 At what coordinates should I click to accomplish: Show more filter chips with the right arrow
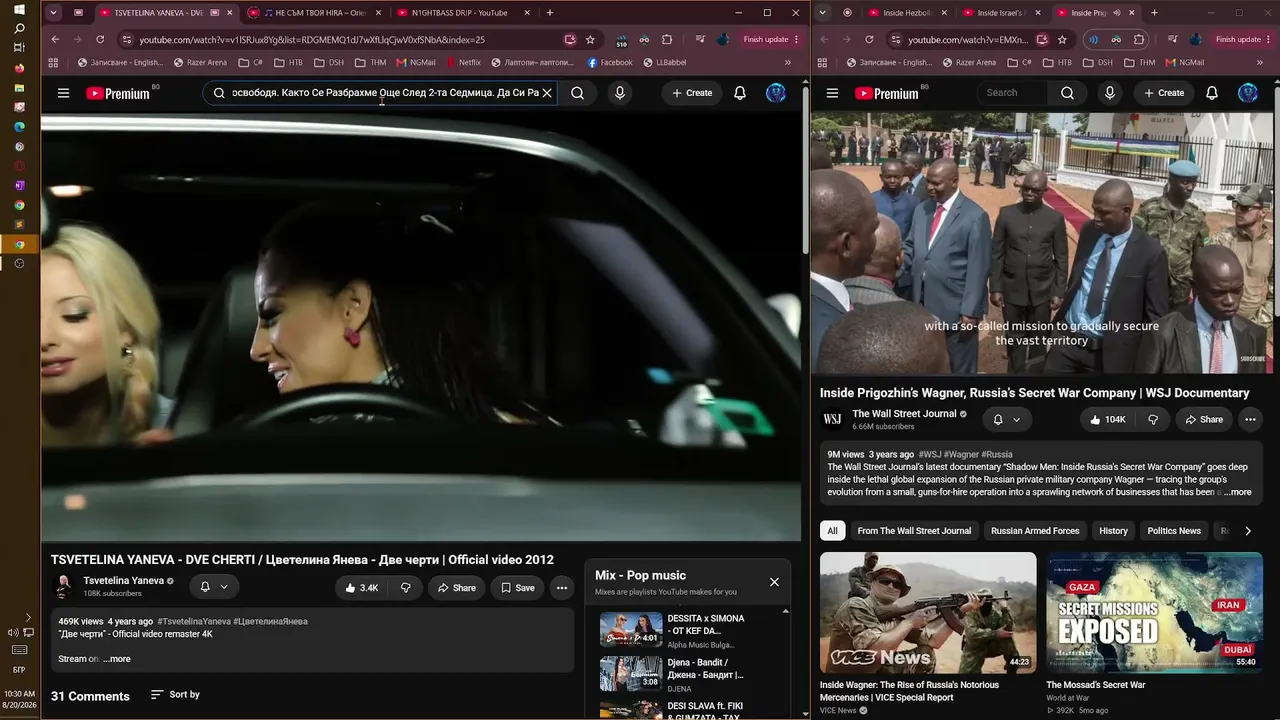[x=1248, y=531]
